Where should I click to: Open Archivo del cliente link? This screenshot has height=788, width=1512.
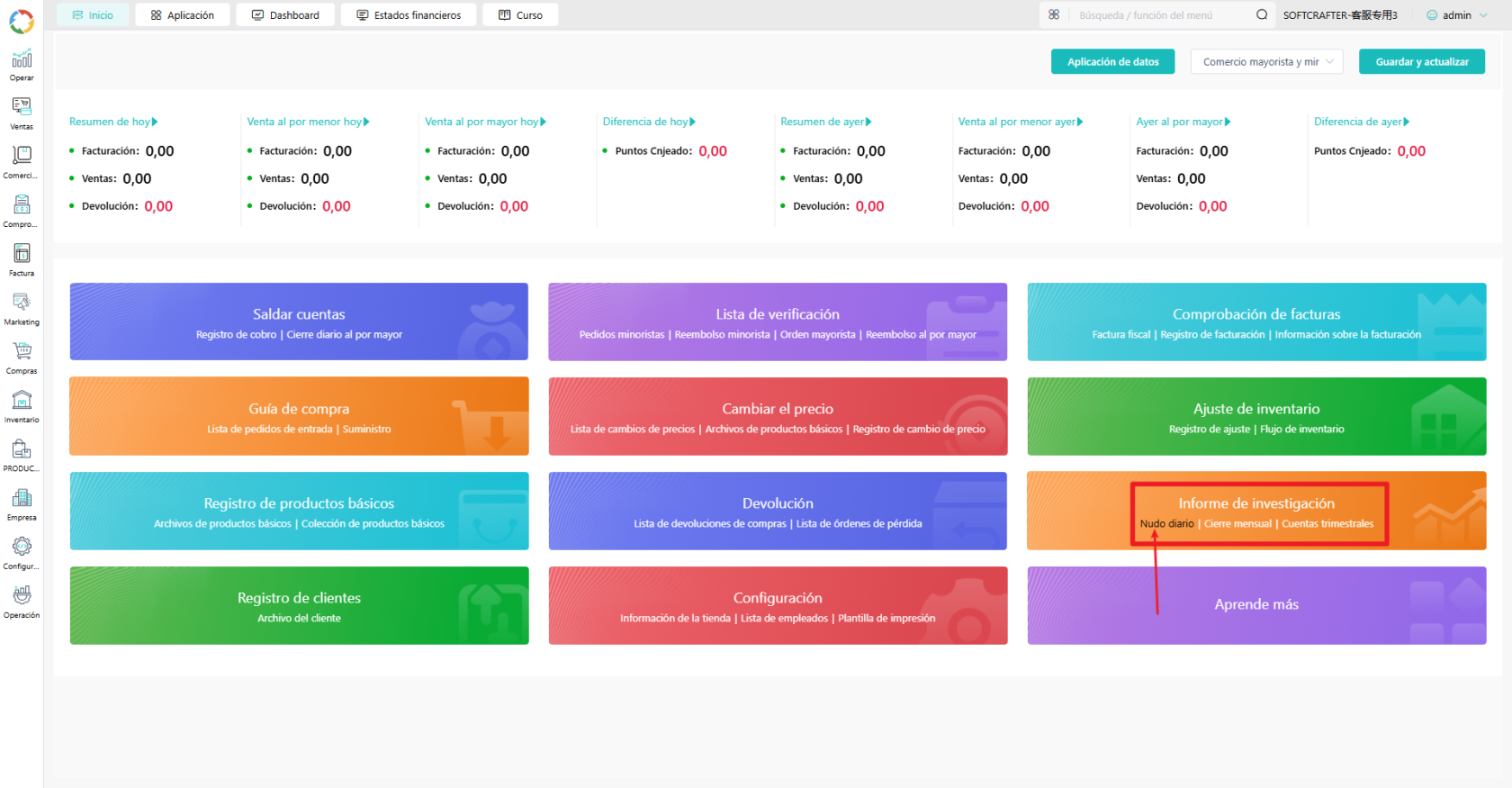299,618
